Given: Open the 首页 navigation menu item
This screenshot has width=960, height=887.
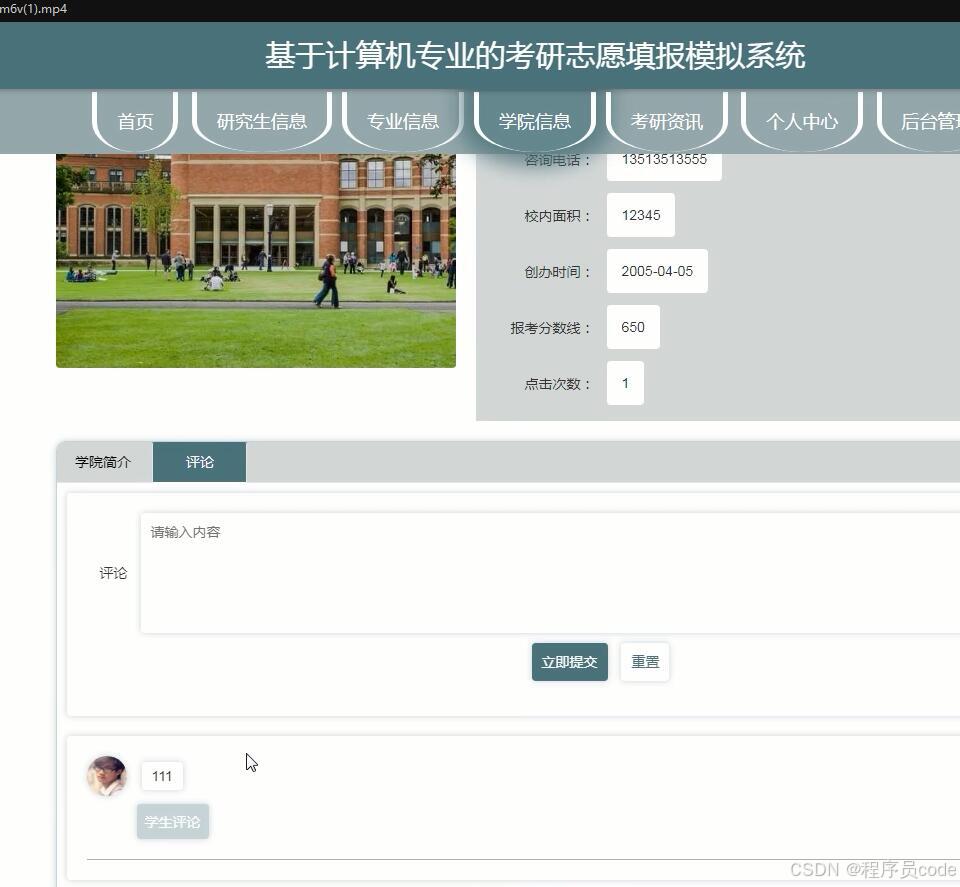Looking at the screenshot, I should [135, 121].
